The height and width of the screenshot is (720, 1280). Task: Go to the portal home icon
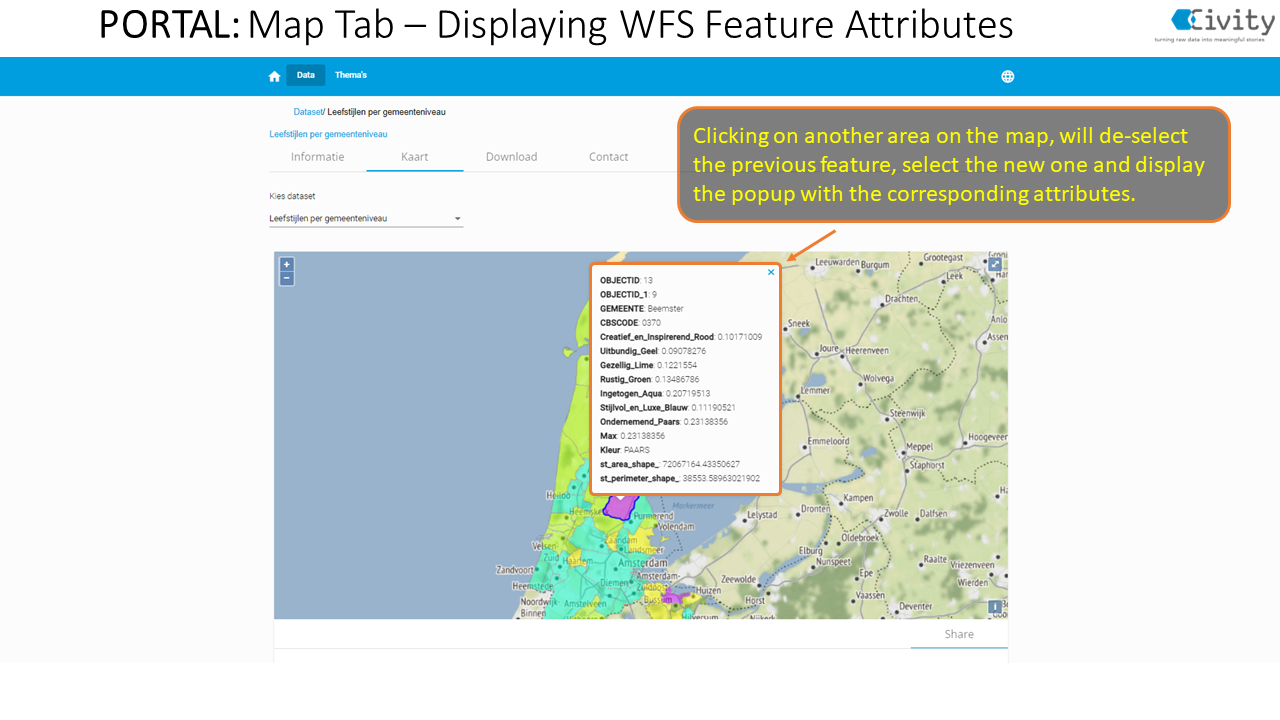click(274, 76)
